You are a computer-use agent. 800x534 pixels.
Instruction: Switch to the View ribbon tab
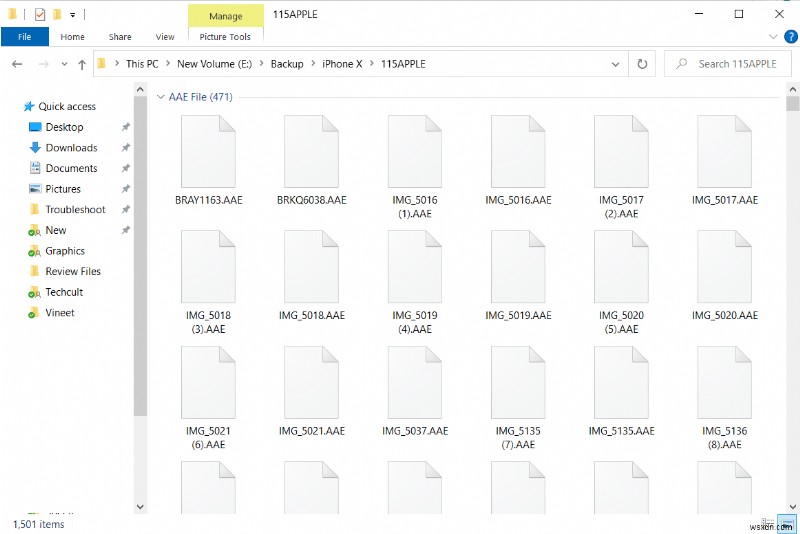[165, 37]
